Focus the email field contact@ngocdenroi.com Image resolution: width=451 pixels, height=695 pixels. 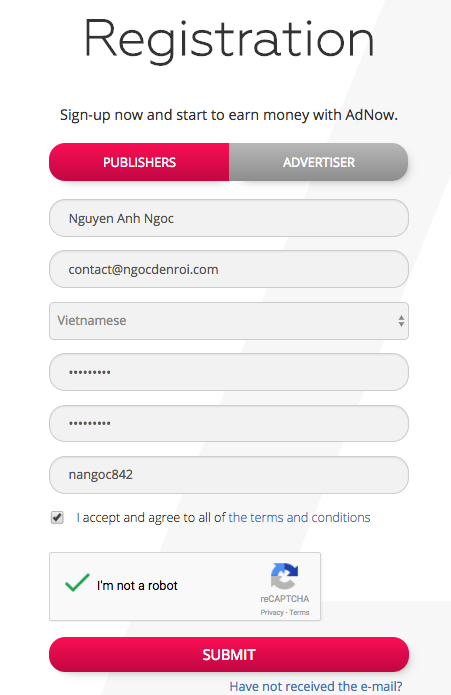pyautogui.click(x=229, y=269)
